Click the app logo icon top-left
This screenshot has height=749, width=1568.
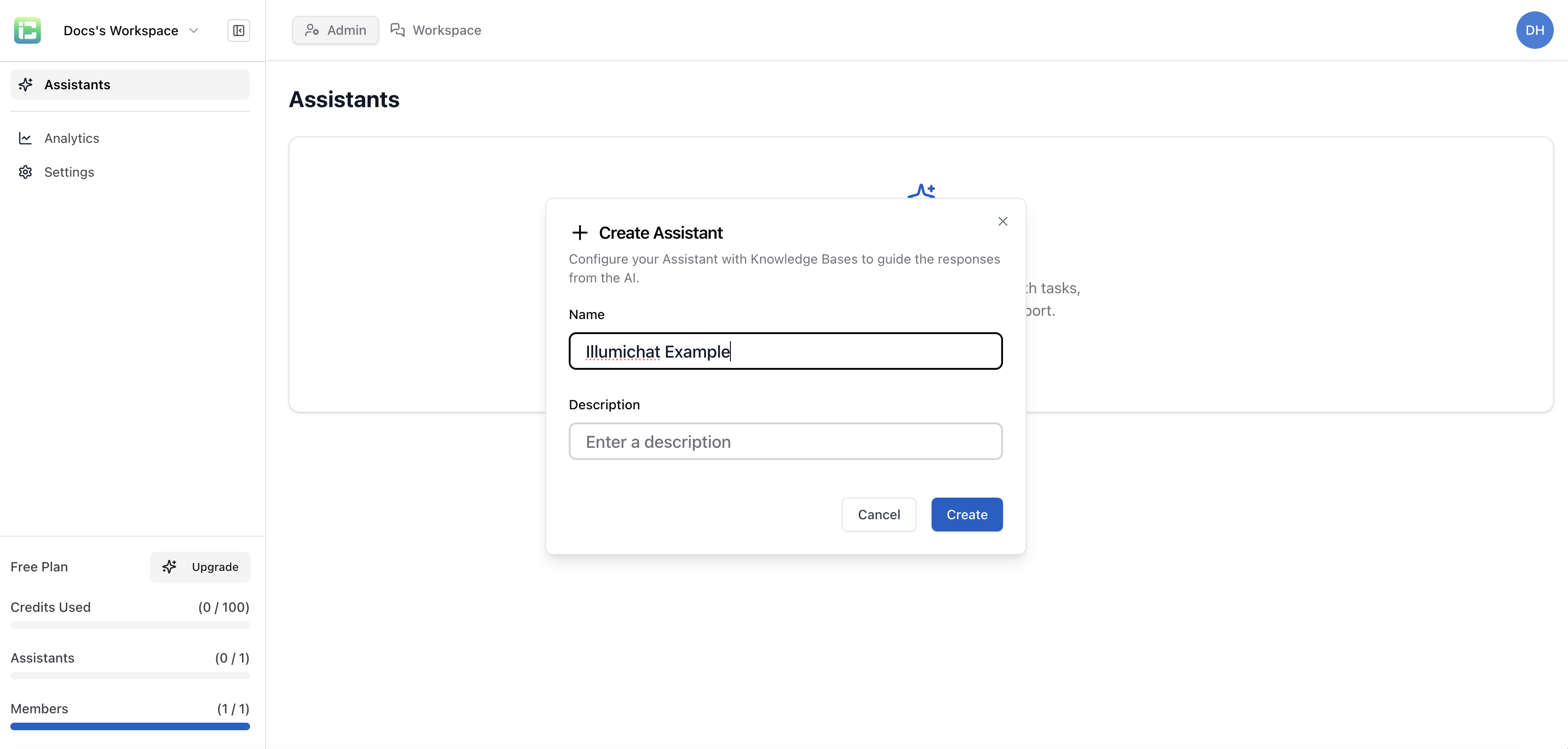27,30
